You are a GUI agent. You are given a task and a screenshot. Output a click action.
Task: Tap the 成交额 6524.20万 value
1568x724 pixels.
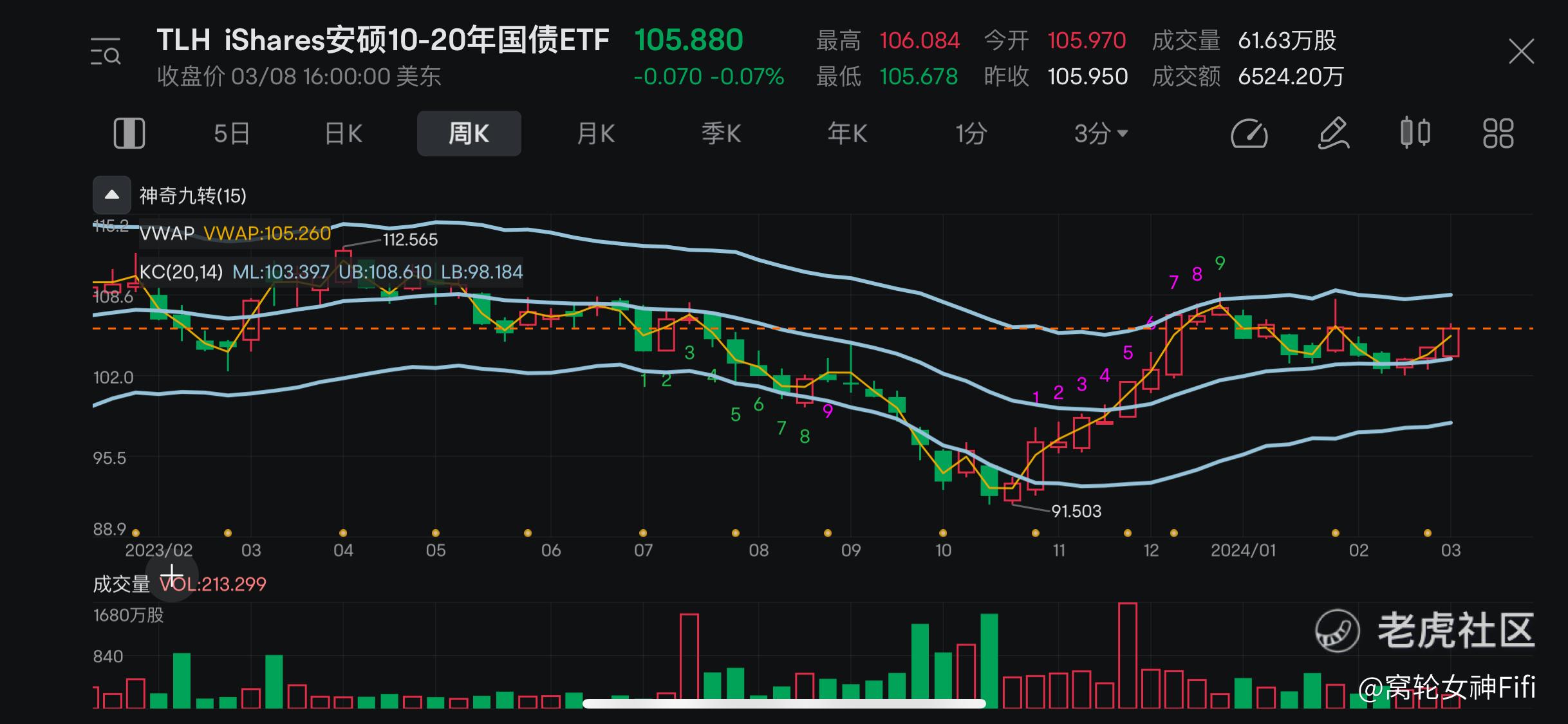coord(1291,77)
